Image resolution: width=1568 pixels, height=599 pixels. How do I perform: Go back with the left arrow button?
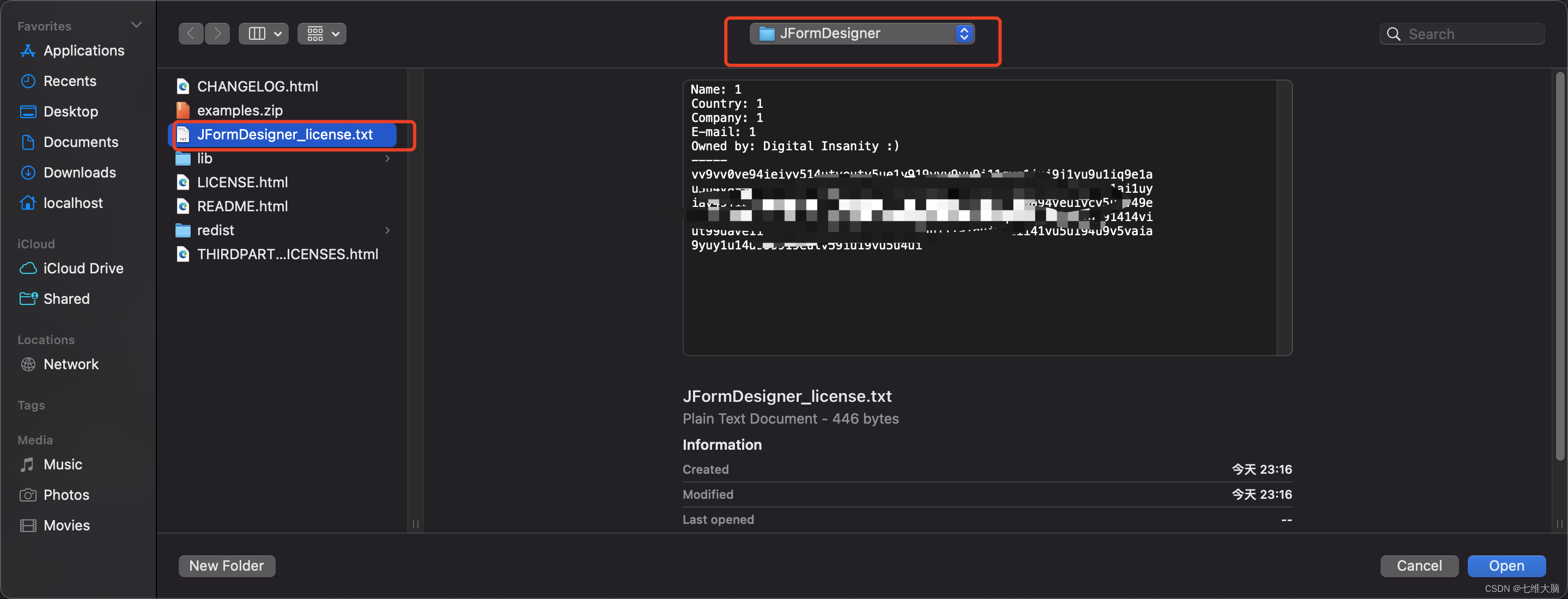click(191, 33)
